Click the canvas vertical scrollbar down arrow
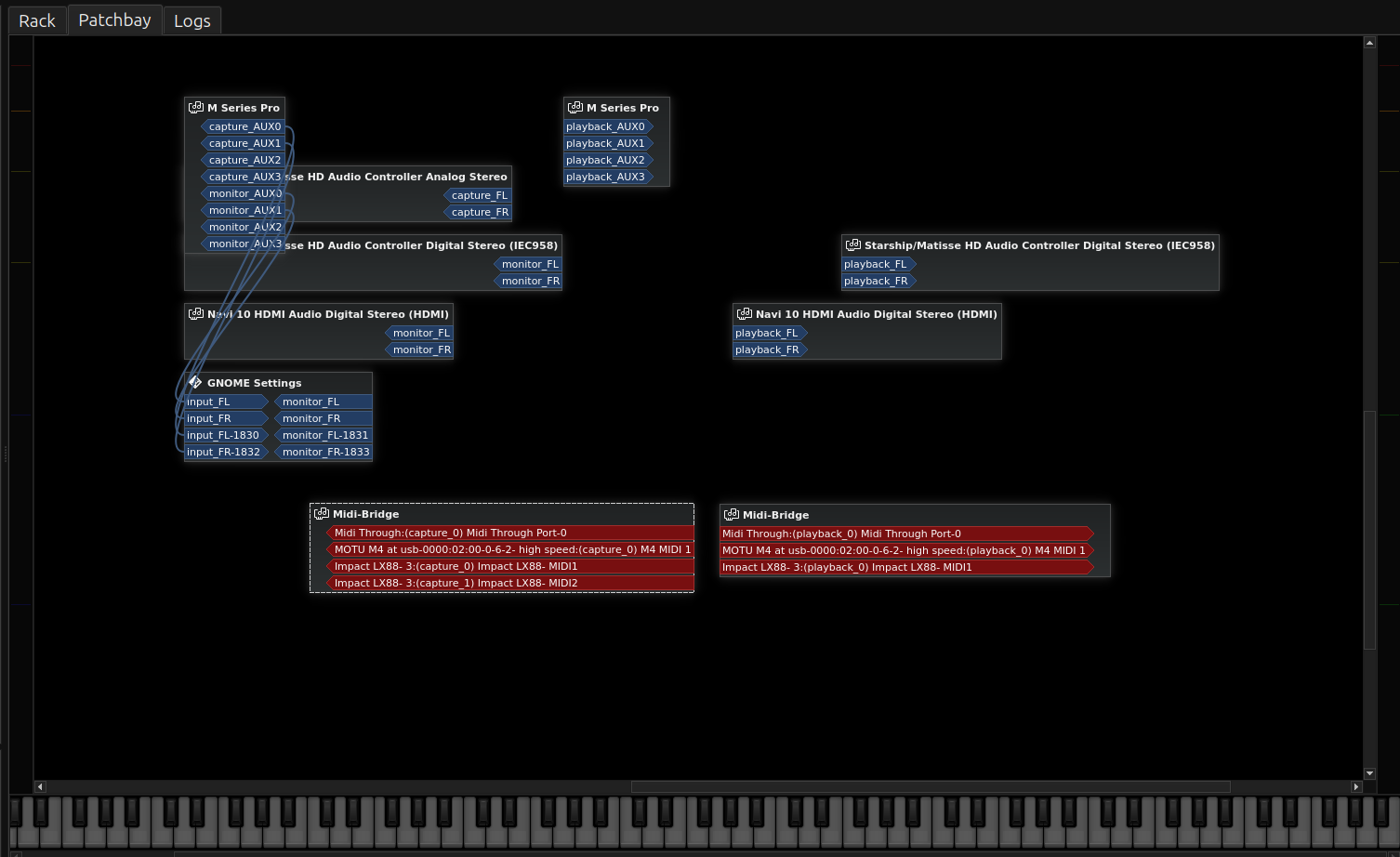The image size is (1400, 857). 1369,773
